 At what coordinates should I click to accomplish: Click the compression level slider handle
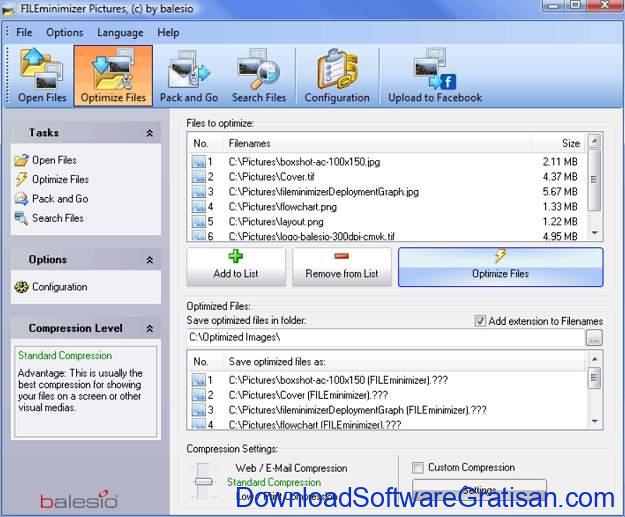coord(204,482)
